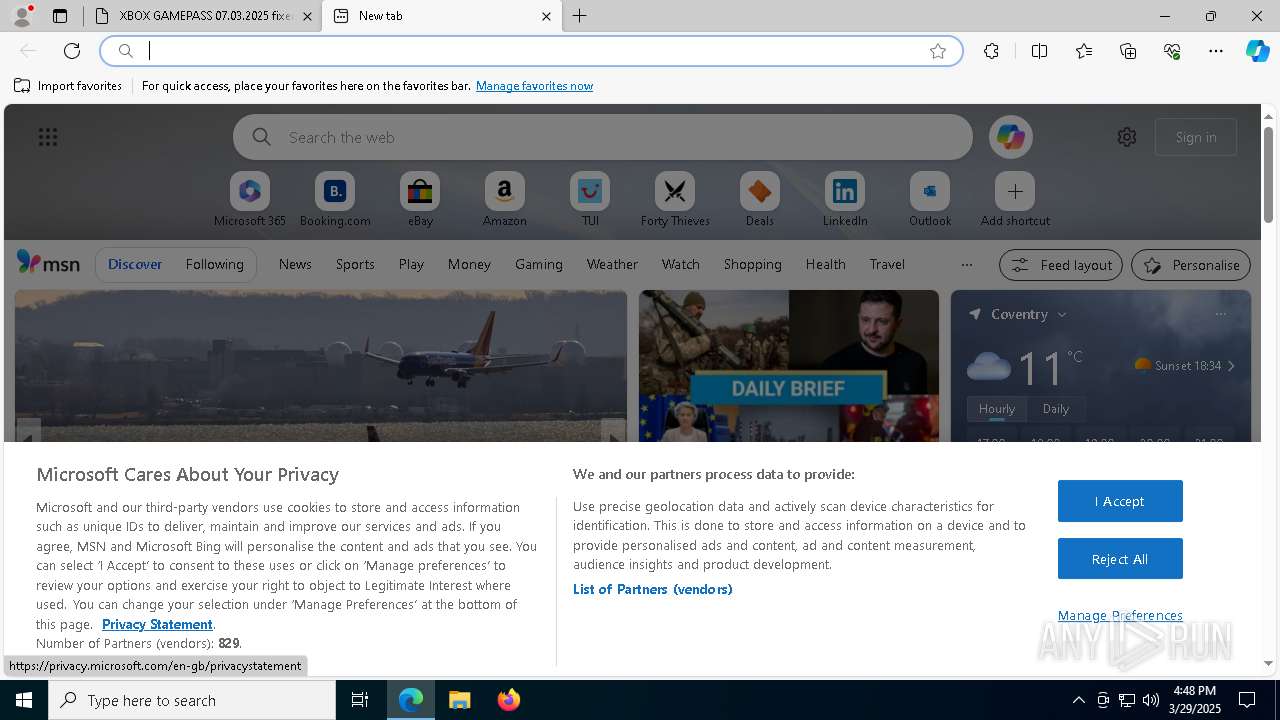Open tab actions menu icon

coord(60,16)
